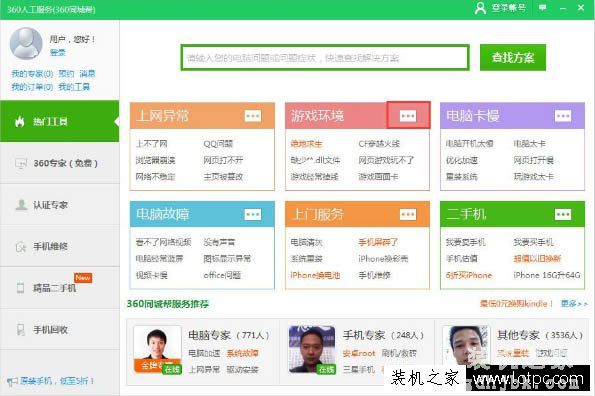
Task: Open the 消息 link in the user panel
Action: pos(87,74)
